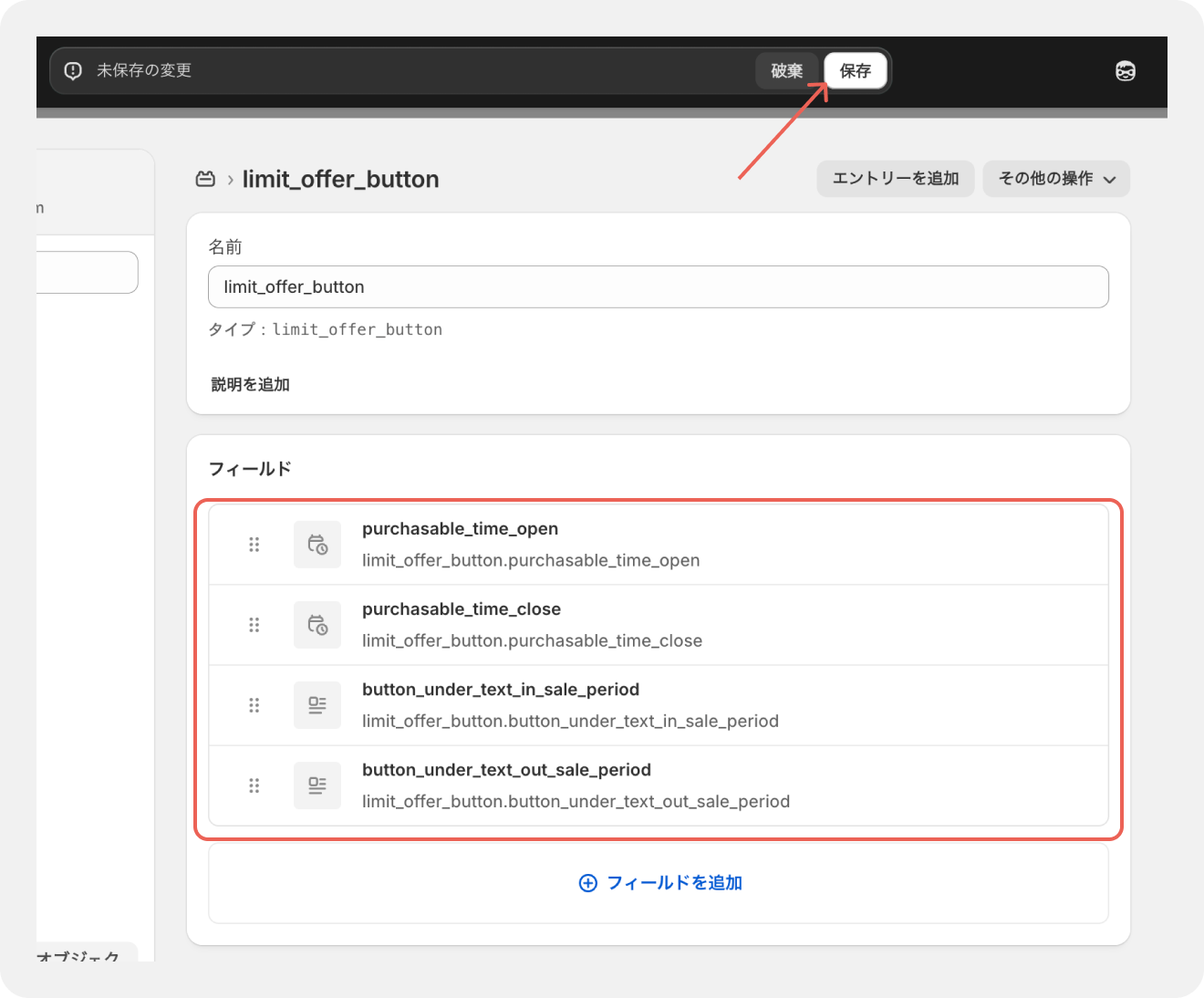The height and width of the screenshot is (998, 1204).
Task: Click drag handle of purchasable_time_close field
Action: click(254, 625)
